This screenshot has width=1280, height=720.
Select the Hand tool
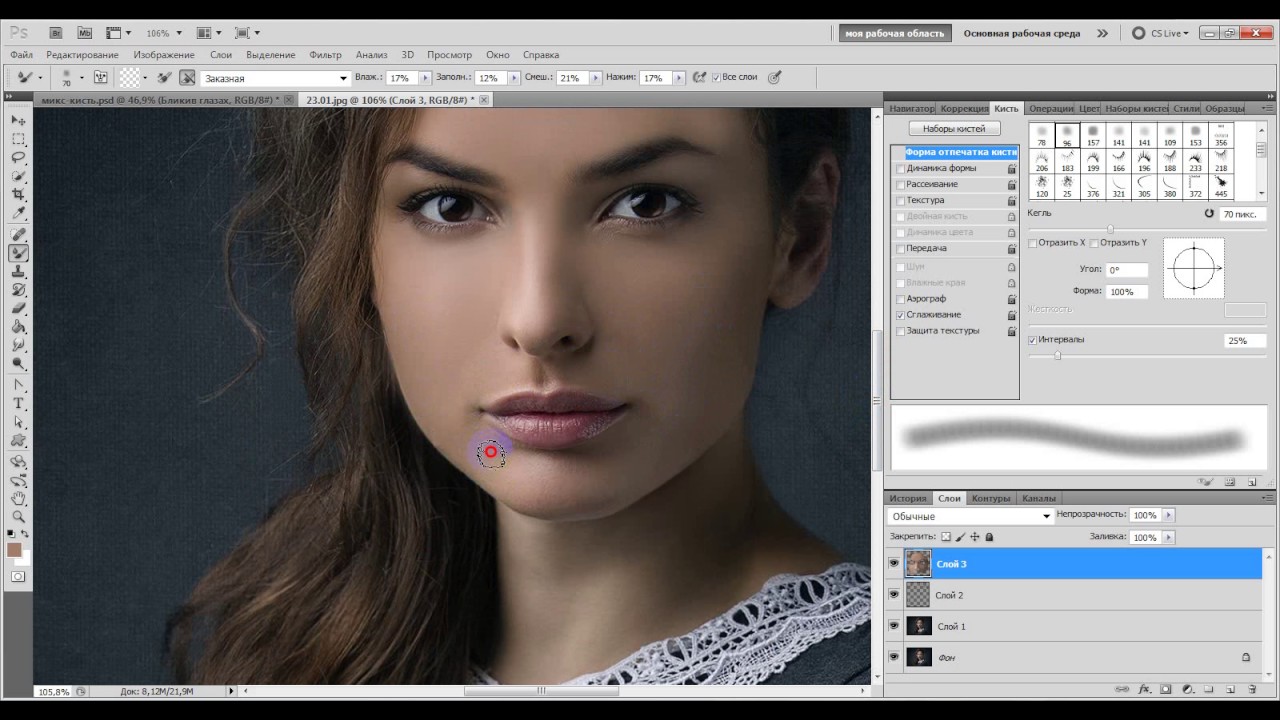pos(18,498)
